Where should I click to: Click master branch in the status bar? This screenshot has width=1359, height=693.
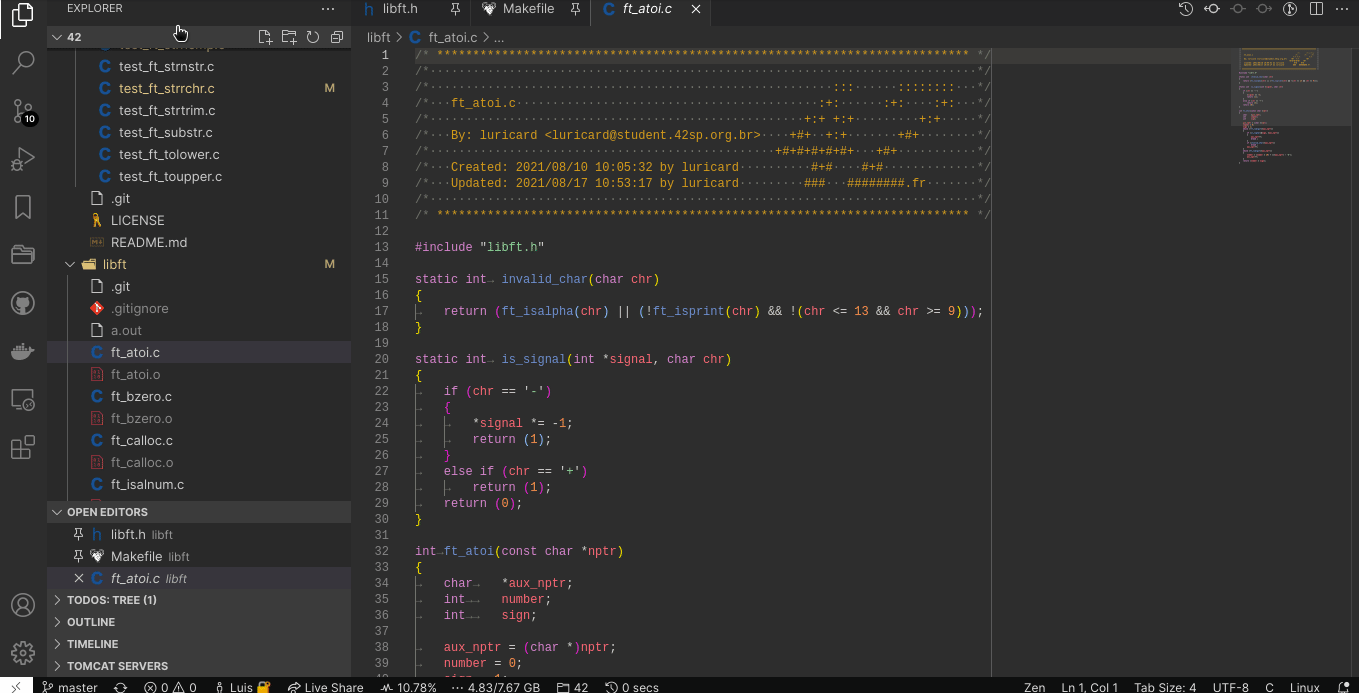click(x=70, y=687)
